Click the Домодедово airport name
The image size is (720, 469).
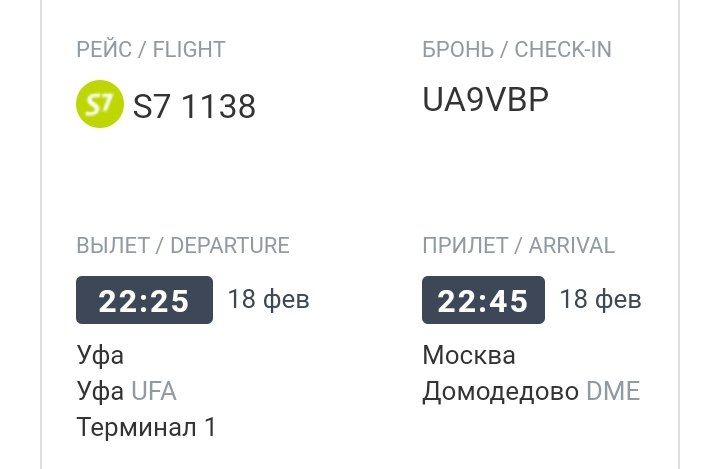tap(501, 392)
